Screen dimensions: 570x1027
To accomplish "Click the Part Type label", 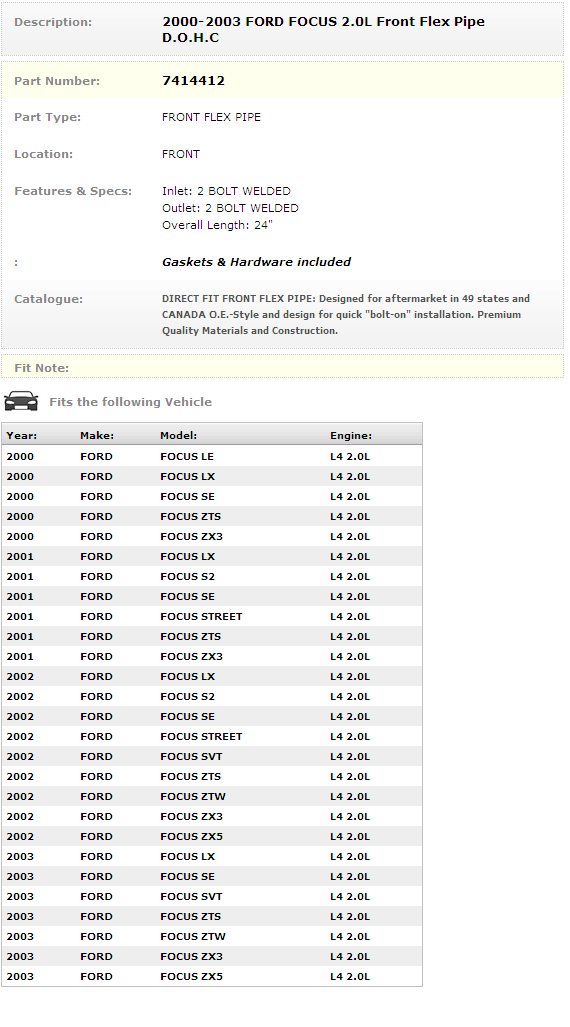I will click(47, 117).
